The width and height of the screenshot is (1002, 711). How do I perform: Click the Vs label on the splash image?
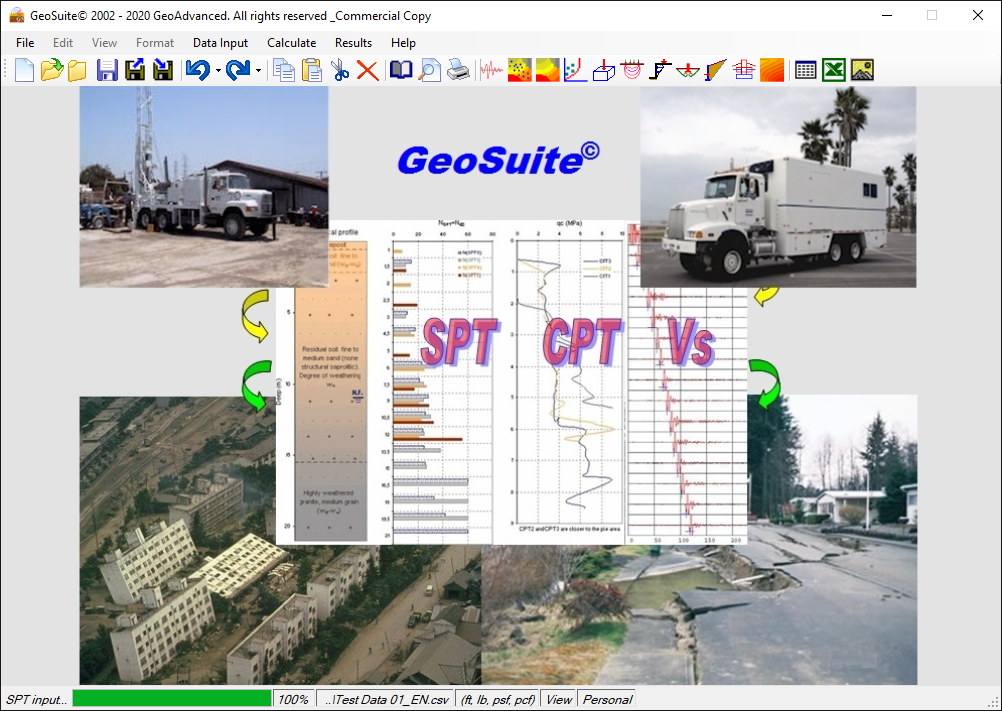[690, 342]
